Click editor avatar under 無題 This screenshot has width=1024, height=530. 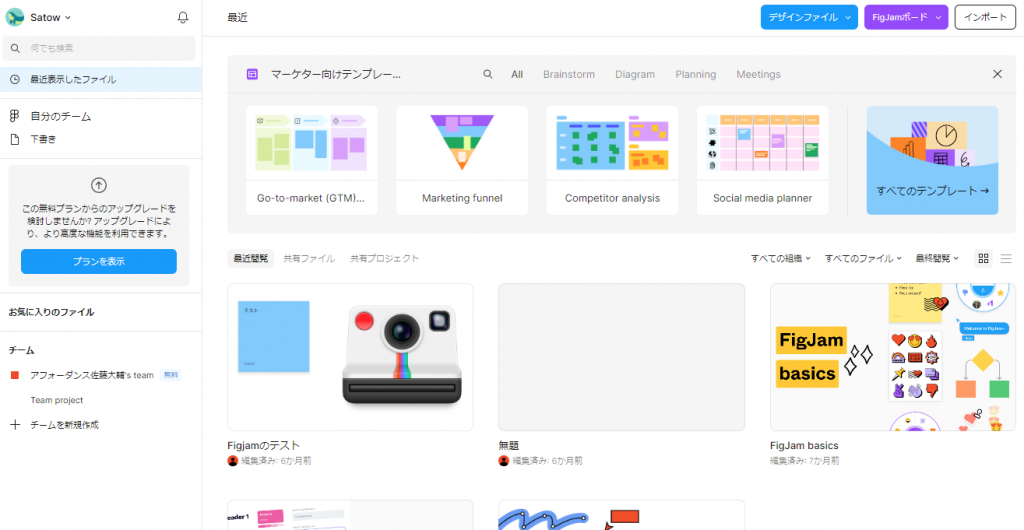[504, 461]
